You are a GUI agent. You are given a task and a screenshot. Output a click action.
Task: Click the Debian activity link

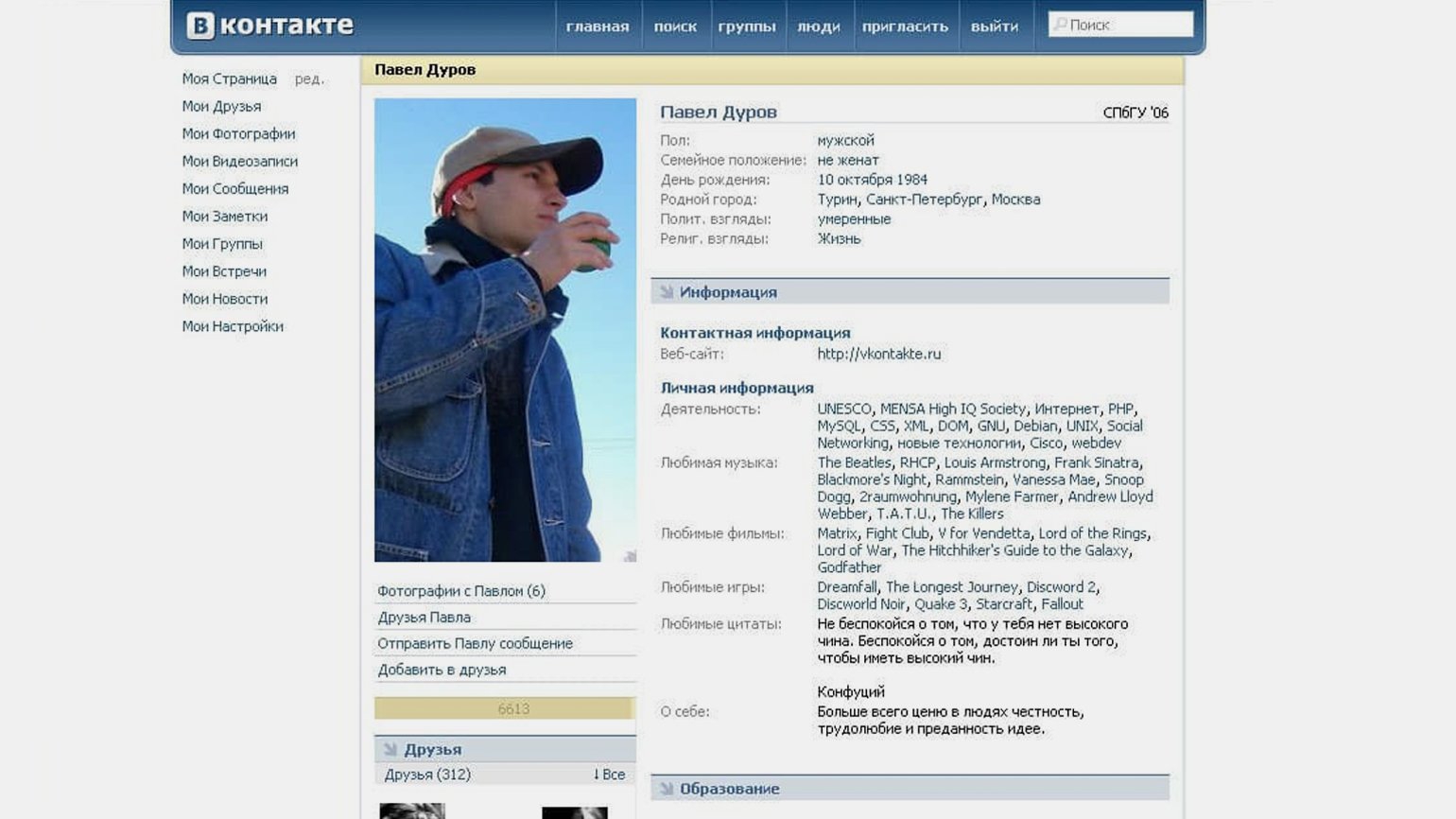pyautogui.click(x=1035, y=427)
